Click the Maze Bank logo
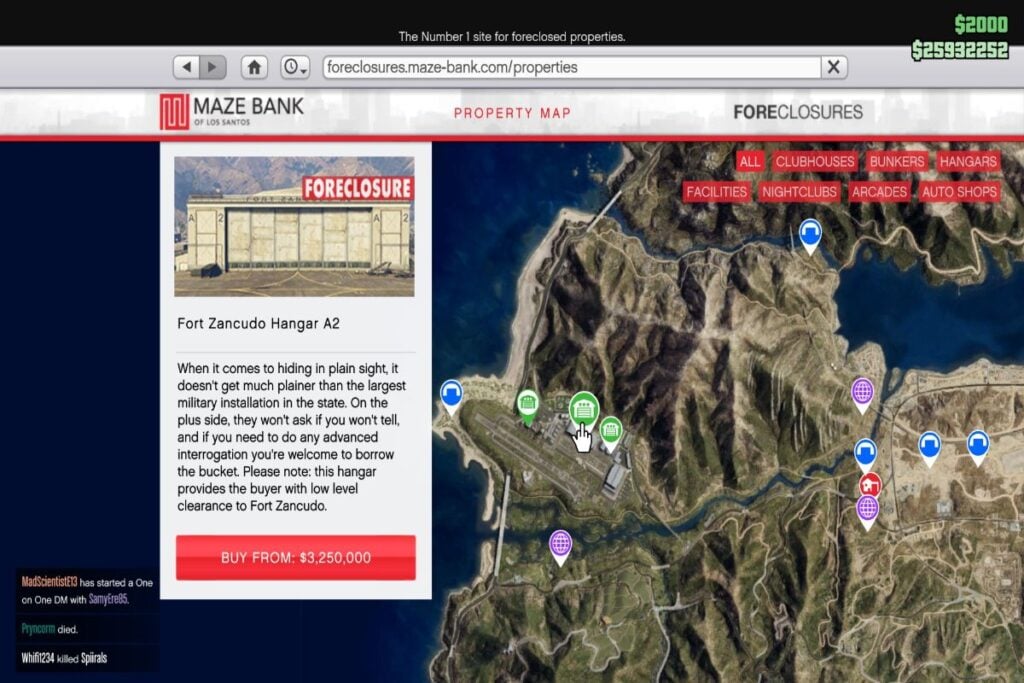Screen dimensions: 1024x683 coord(231,111)
